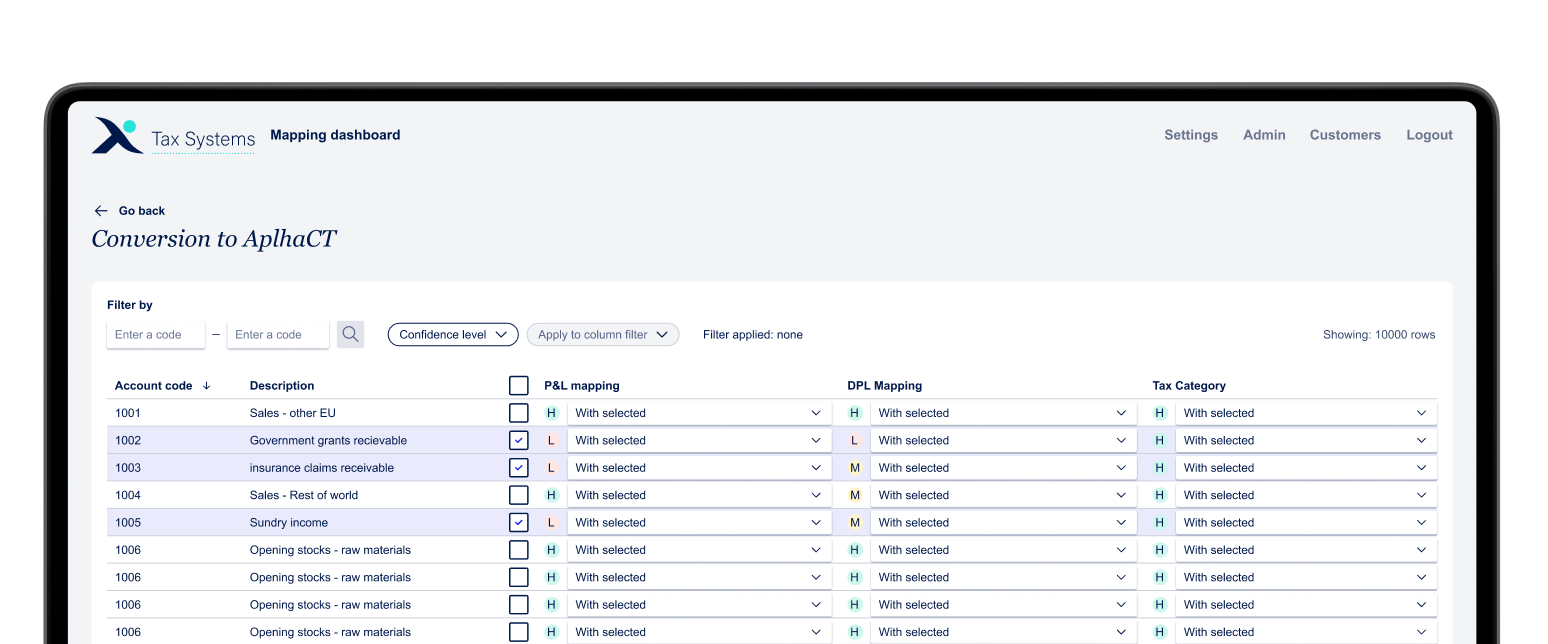The image size is (1548, 644).
Task: Click the Account code column header
Action: point(153,386)
